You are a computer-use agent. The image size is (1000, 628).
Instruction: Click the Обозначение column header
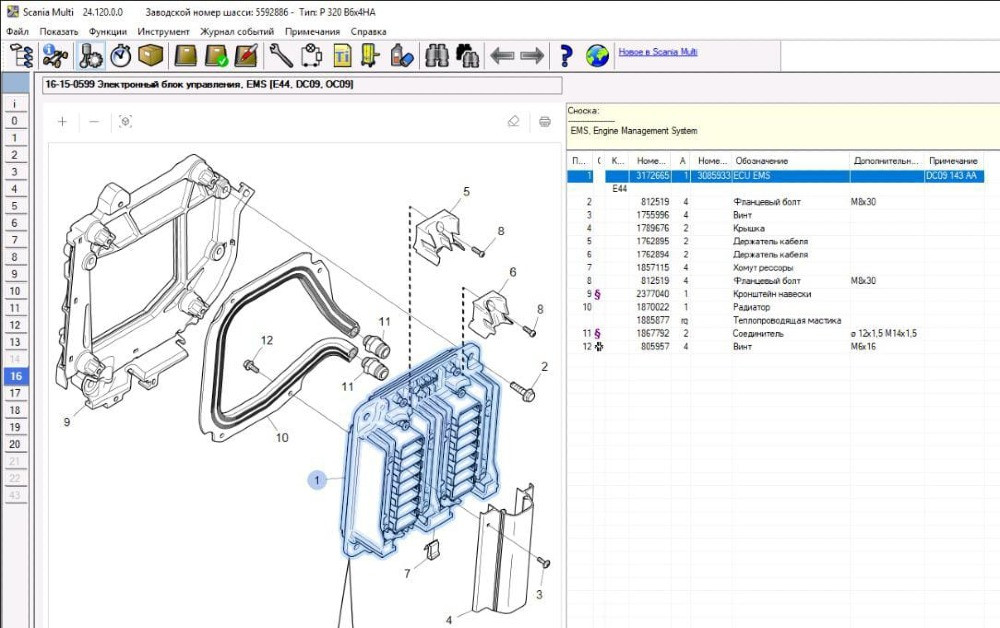click(x=762, y=160)
